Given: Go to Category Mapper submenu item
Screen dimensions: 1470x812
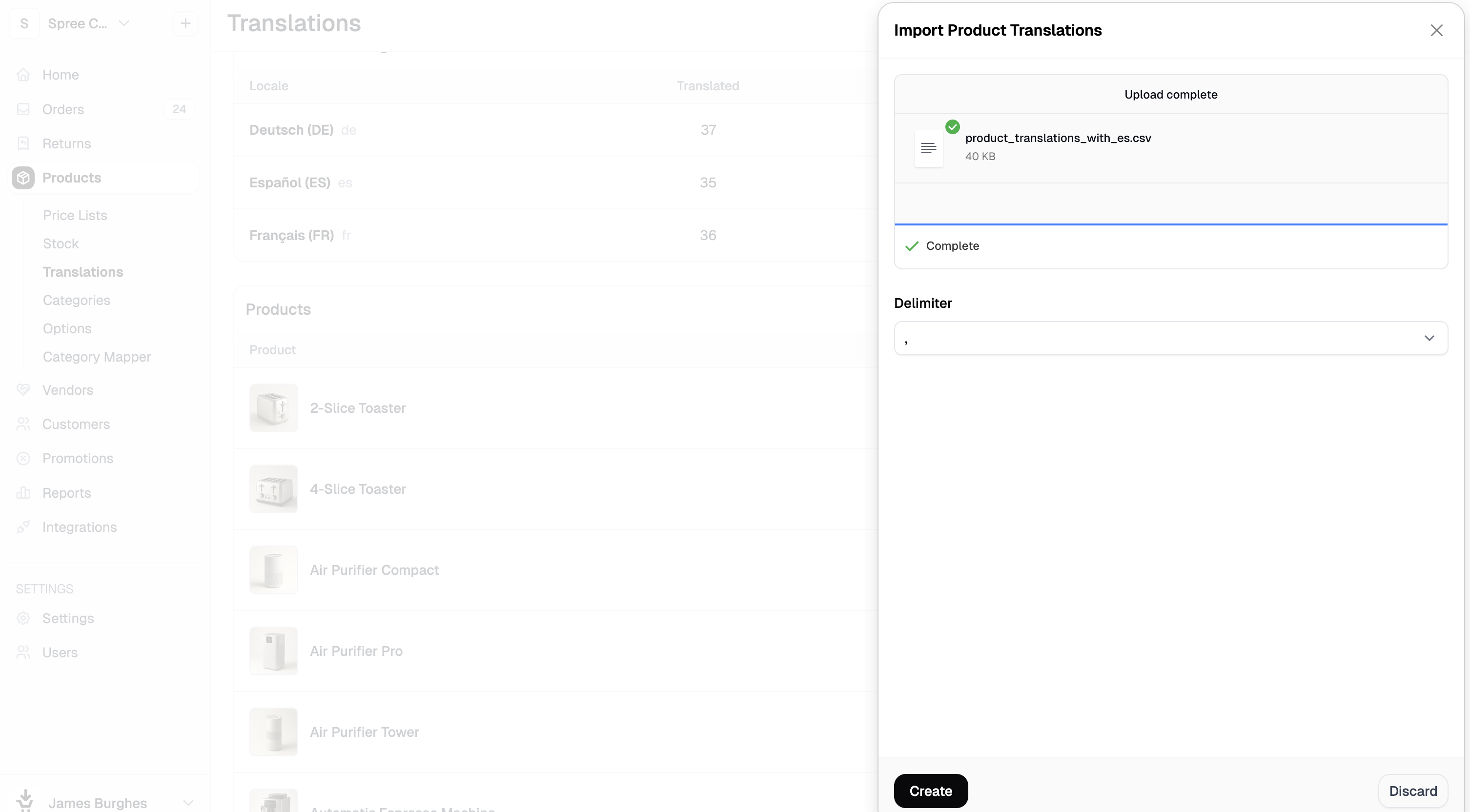Looking at the screenshot, I should pyautogui.click(x=97, y=357).
